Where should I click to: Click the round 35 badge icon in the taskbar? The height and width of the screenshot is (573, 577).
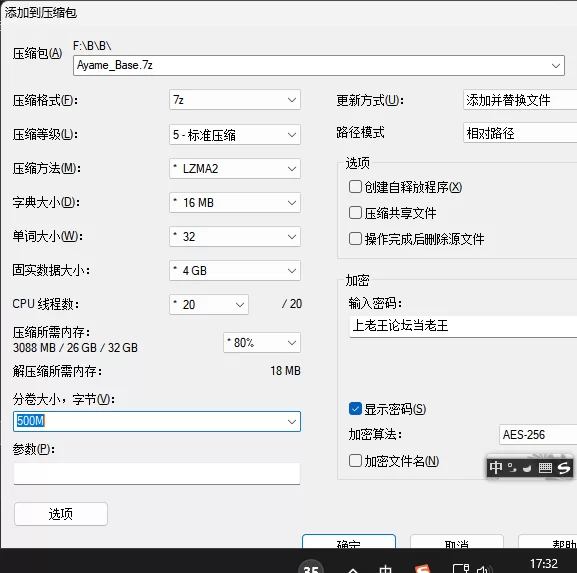tap(311, 566)
